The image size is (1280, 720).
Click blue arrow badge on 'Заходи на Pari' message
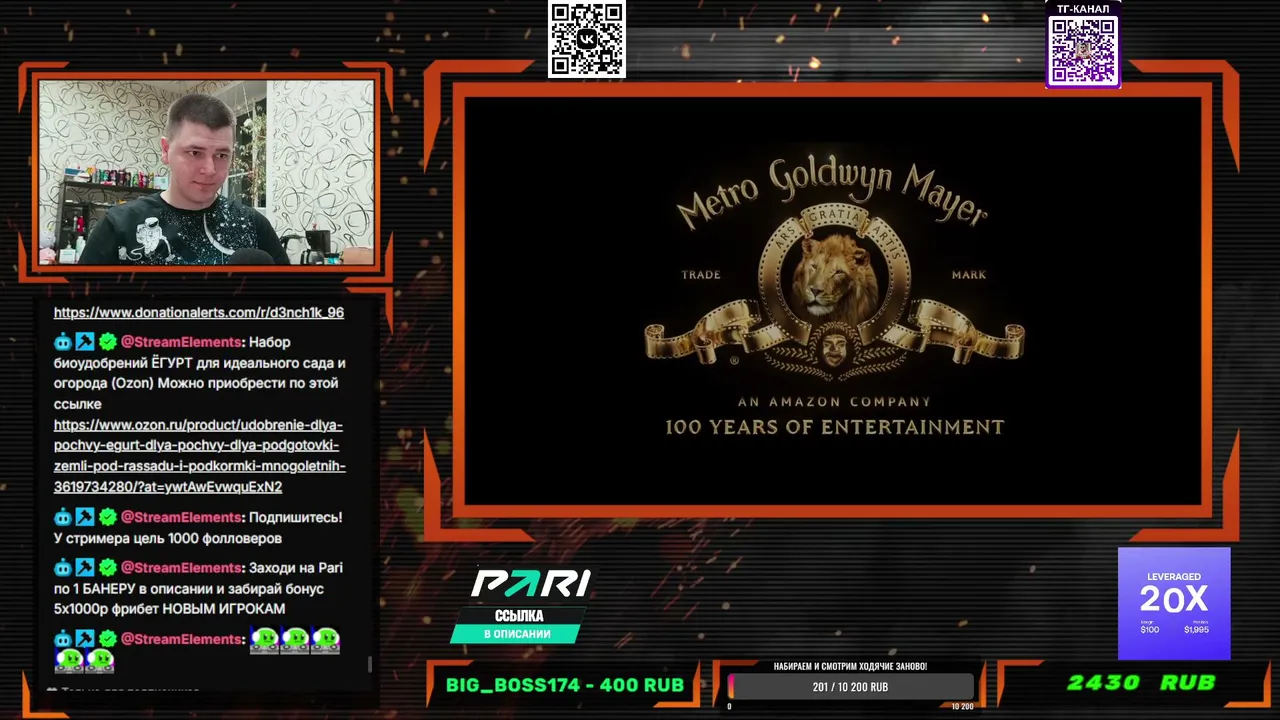coord(85,567)
